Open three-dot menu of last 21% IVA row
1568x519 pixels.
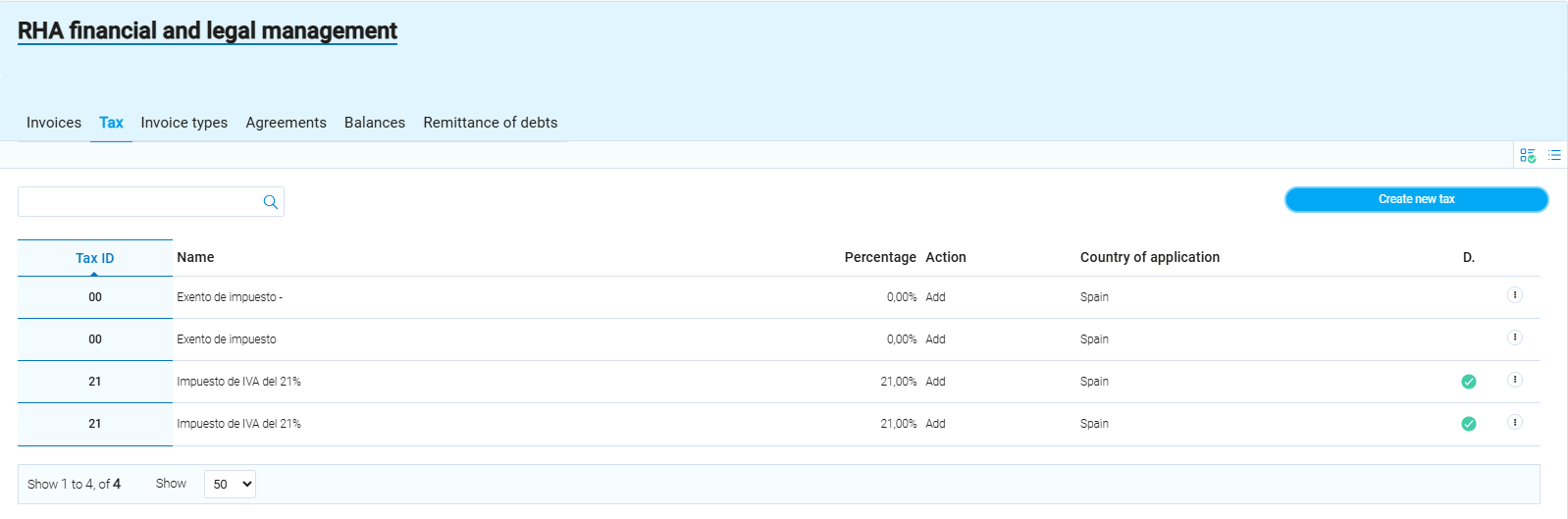(x=1514, y=423)
